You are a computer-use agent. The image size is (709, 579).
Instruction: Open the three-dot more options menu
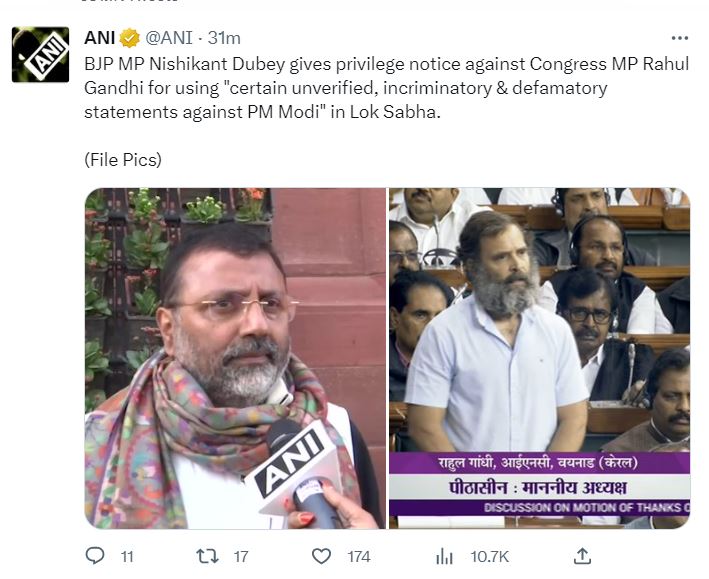[679, 38]
